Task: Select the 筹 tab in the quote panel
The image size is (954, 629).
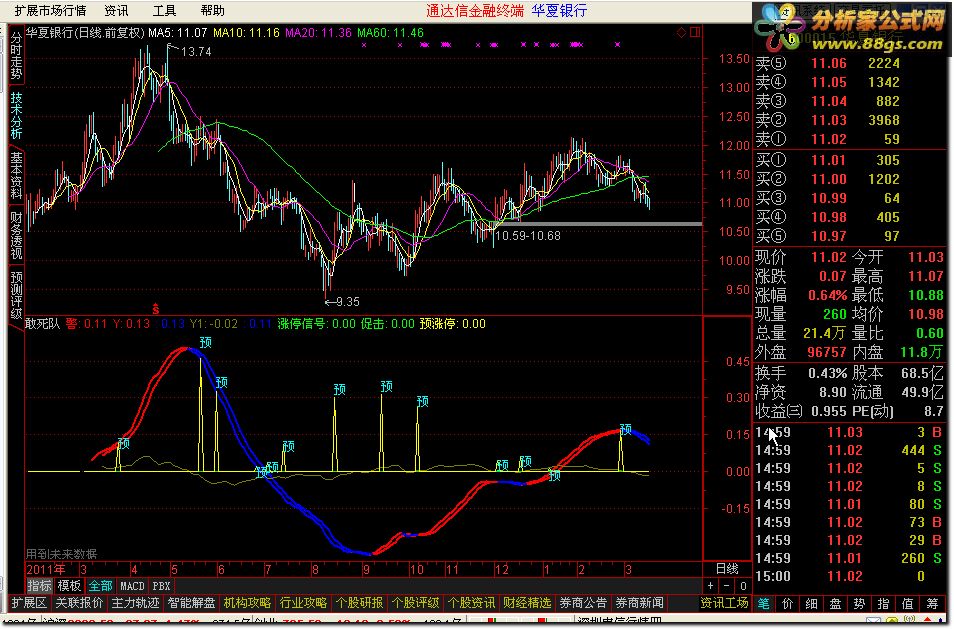Action: click(x=931, y=603)
